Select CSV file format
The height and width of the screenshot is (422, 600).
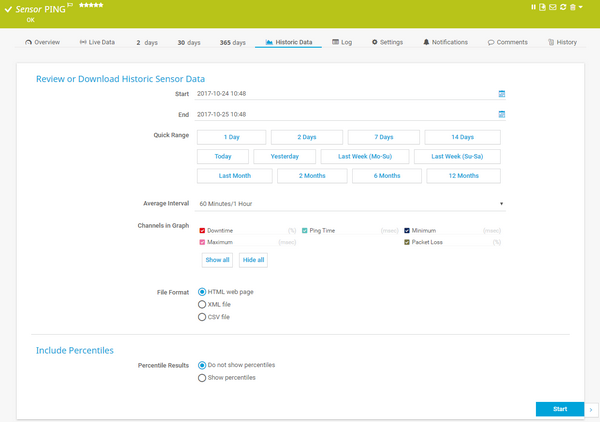202,317
